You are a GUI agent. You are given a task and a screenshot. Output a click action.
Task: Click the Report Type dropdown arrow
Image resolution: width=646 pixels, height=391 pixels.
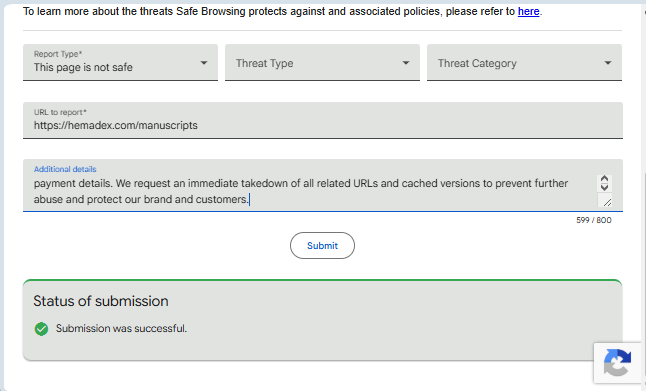(204, 63)
